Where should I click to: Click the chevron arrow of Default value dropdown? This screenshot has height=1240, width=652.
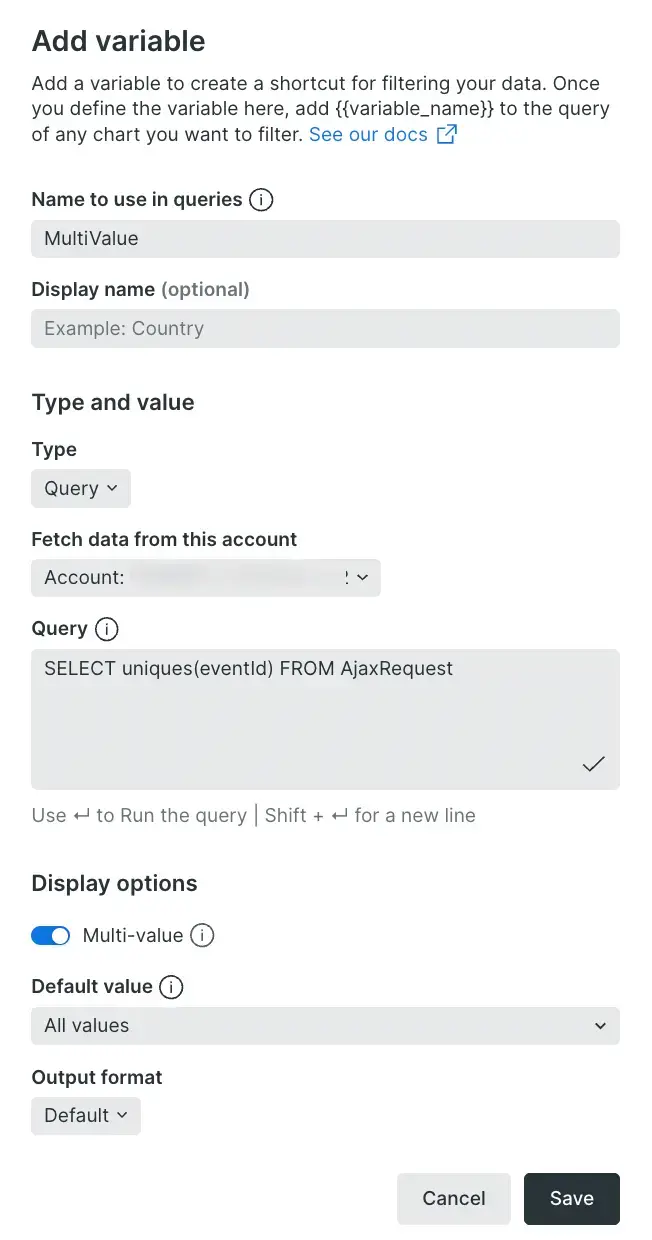(x=600, y=1026)
